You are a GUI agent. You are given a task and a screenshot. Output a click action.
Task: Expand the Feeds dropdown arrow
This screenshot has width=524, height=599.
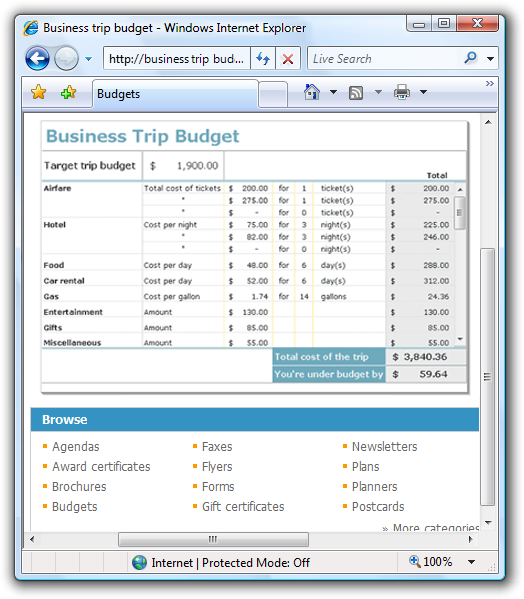click(x=378, y=92)
